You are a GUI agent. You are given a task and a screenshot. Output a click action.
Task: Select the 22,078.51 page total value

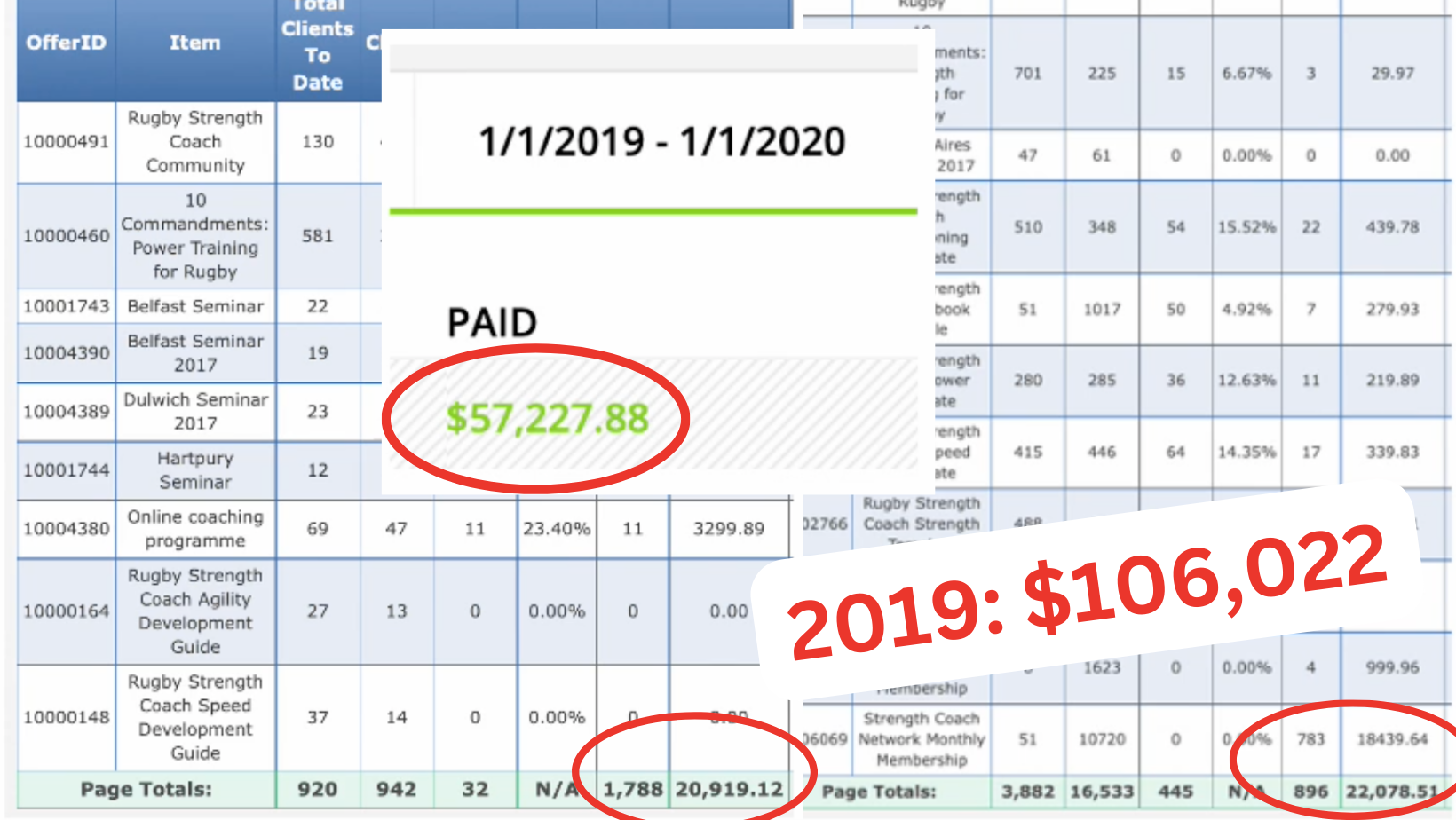1391,792
